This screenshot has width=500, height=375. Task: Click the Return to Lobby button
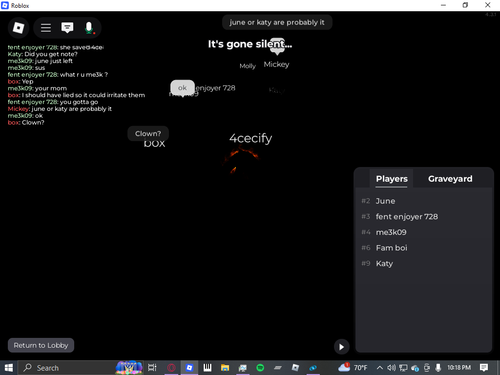41,345
